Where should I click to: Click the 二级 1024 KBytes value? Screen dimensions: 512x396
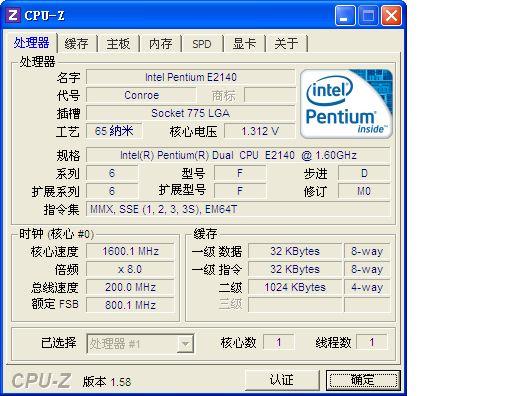[x=295, y=287]
